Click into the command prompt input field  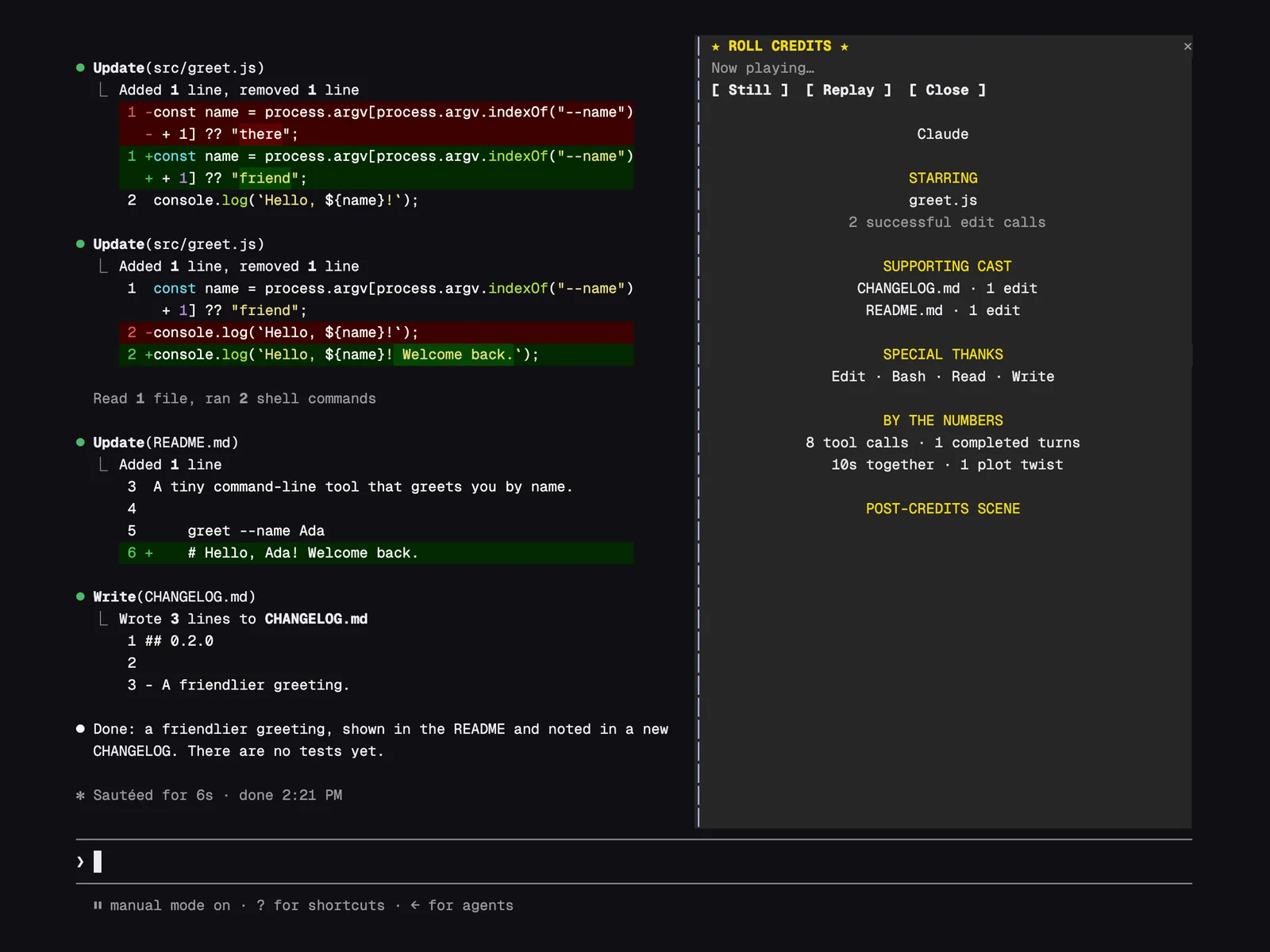634,862
